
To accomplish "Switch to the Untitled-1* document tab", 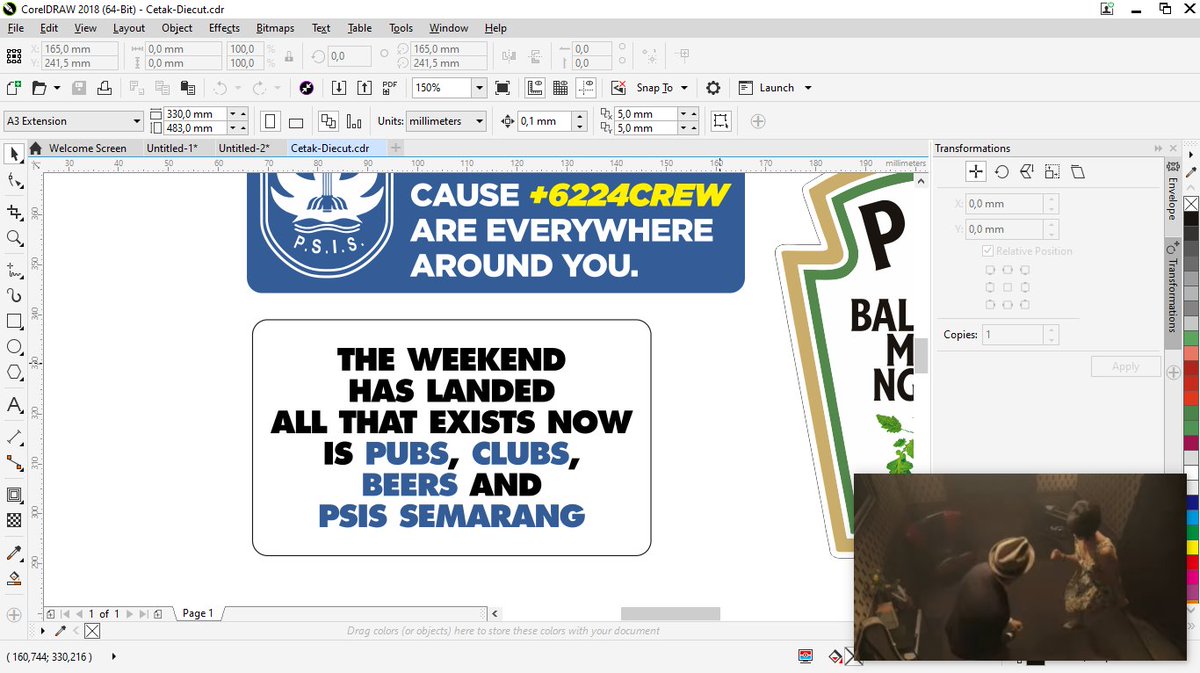I will 172,148.
